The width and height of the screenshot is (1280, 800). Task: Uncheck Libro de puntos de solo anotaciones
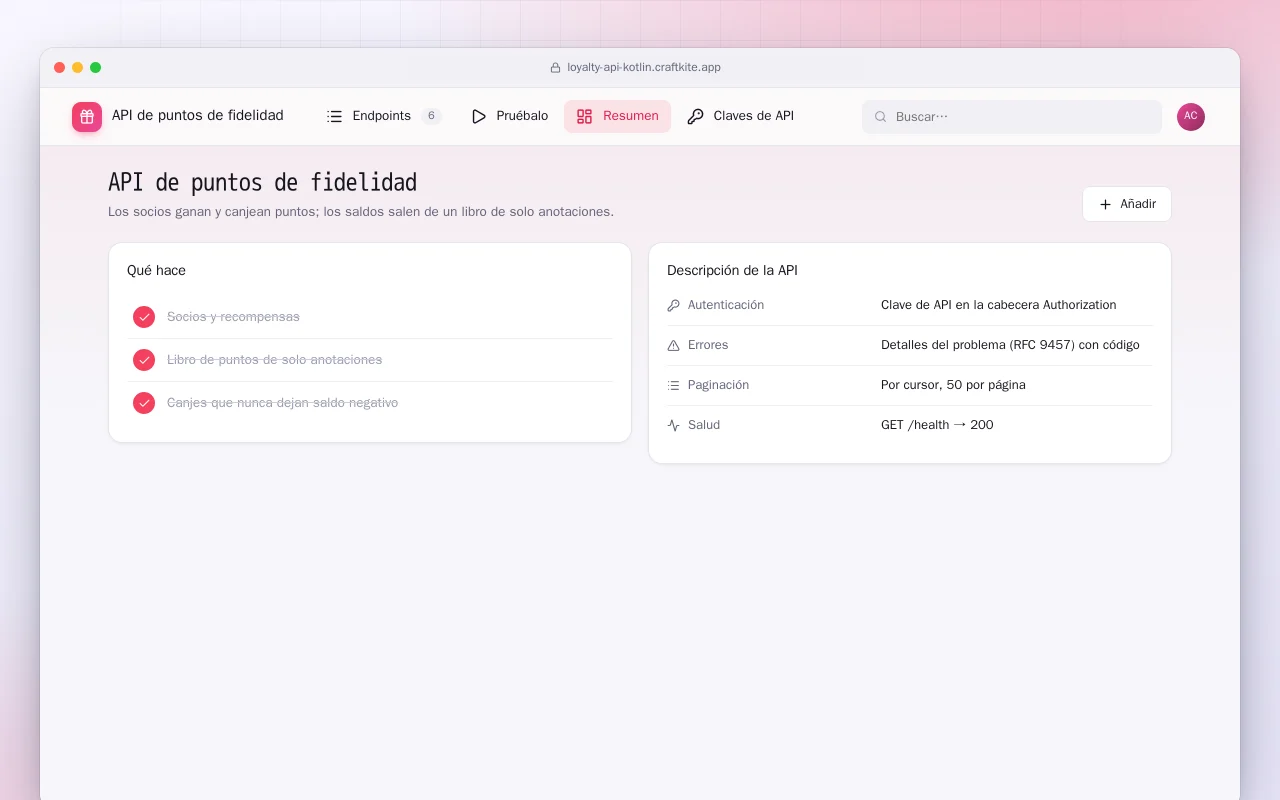point(144,360)
